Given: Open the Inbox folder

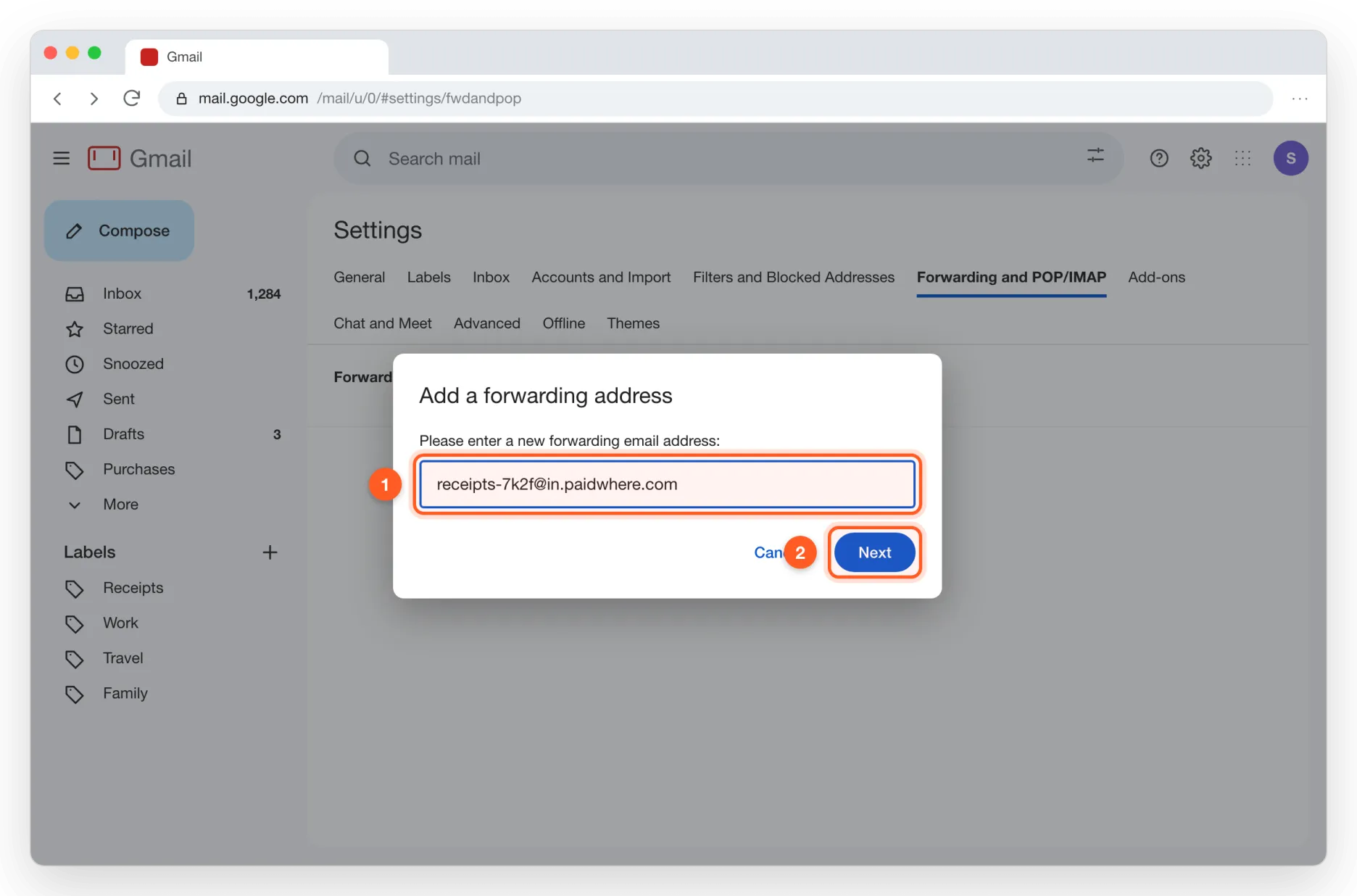Looking at the screenshot, I should coord(122,294).
